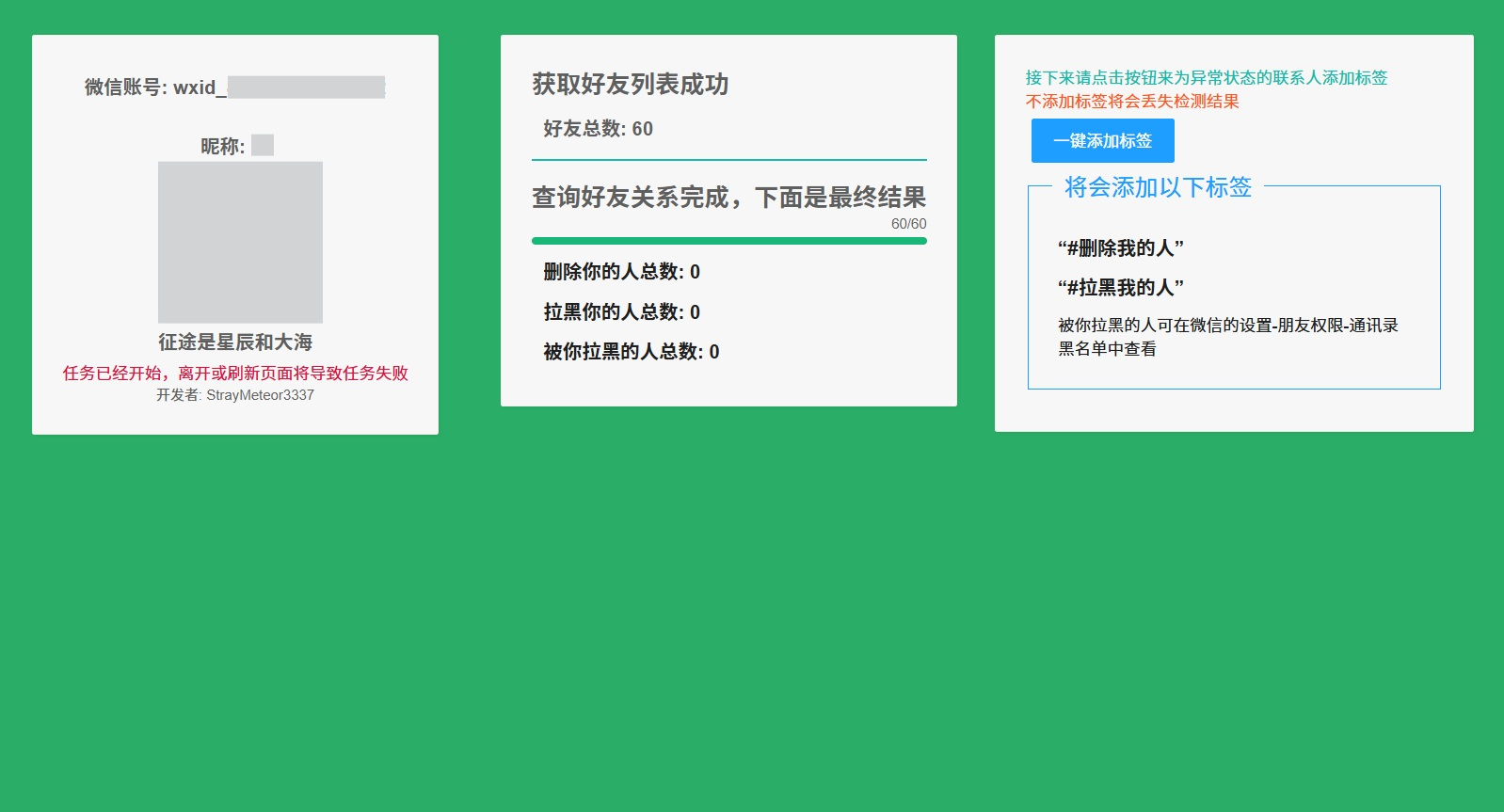Click the 好友总数: 60 line

pos(598,129)
